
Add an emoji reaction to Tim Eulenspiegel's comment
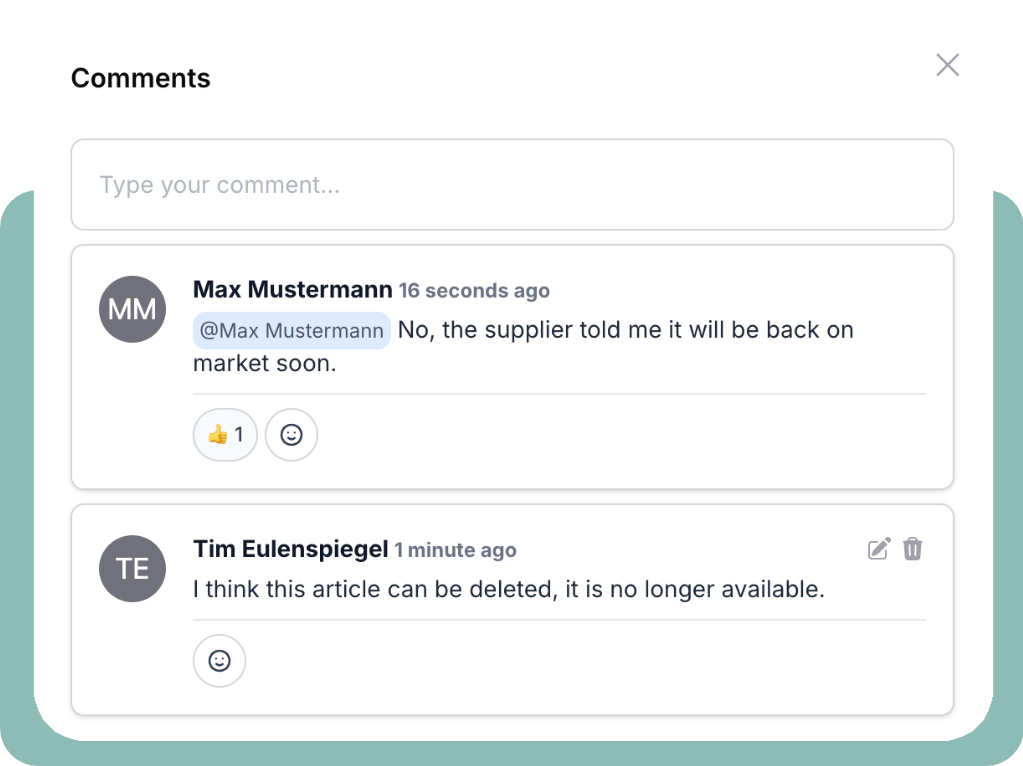[x=219, y=661]
